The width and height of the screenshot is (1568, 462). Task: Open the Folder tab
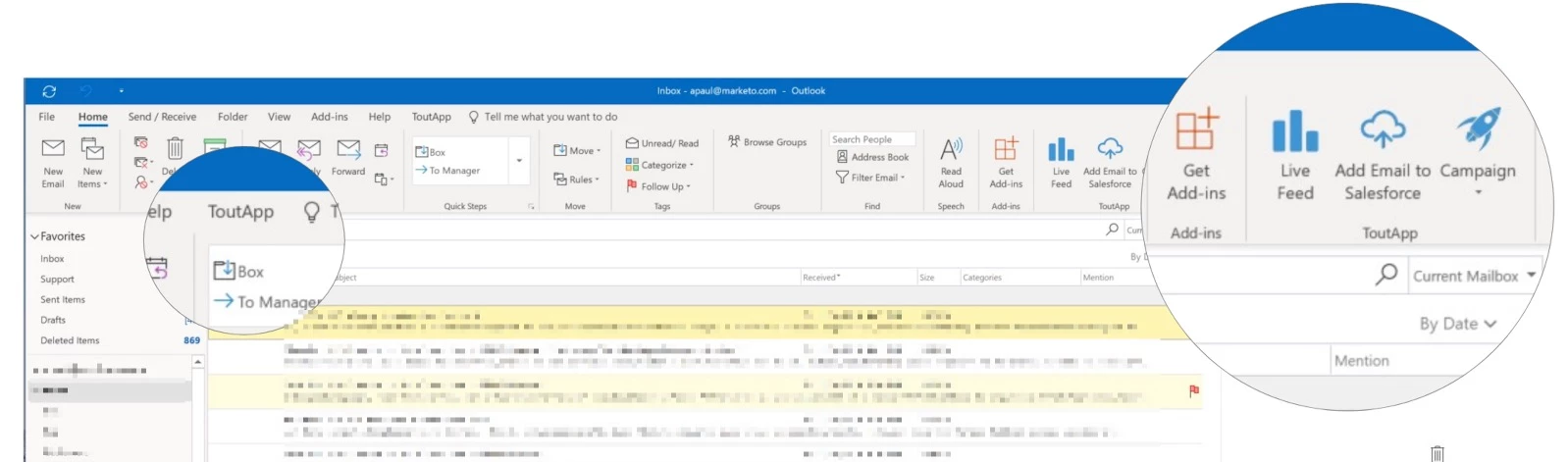(233, 117)
